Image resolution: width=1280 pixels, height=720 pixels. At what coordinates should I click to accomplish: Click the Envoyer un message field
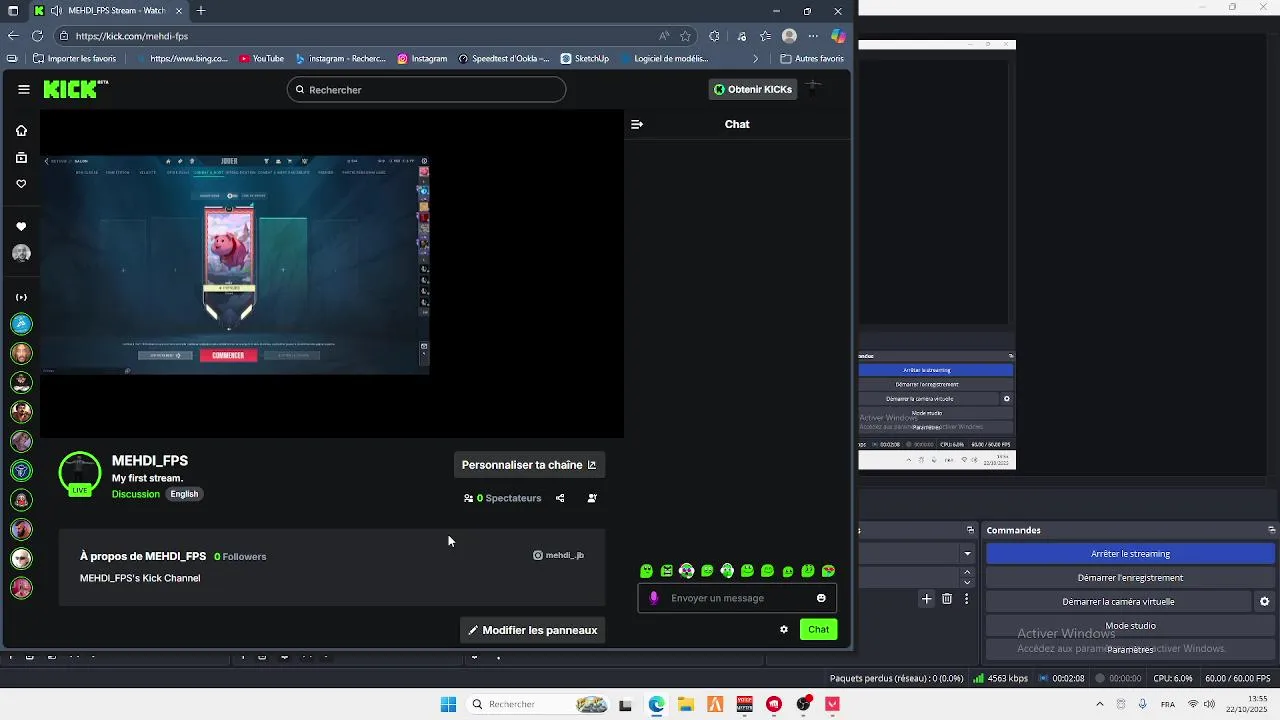pos(737,598)
